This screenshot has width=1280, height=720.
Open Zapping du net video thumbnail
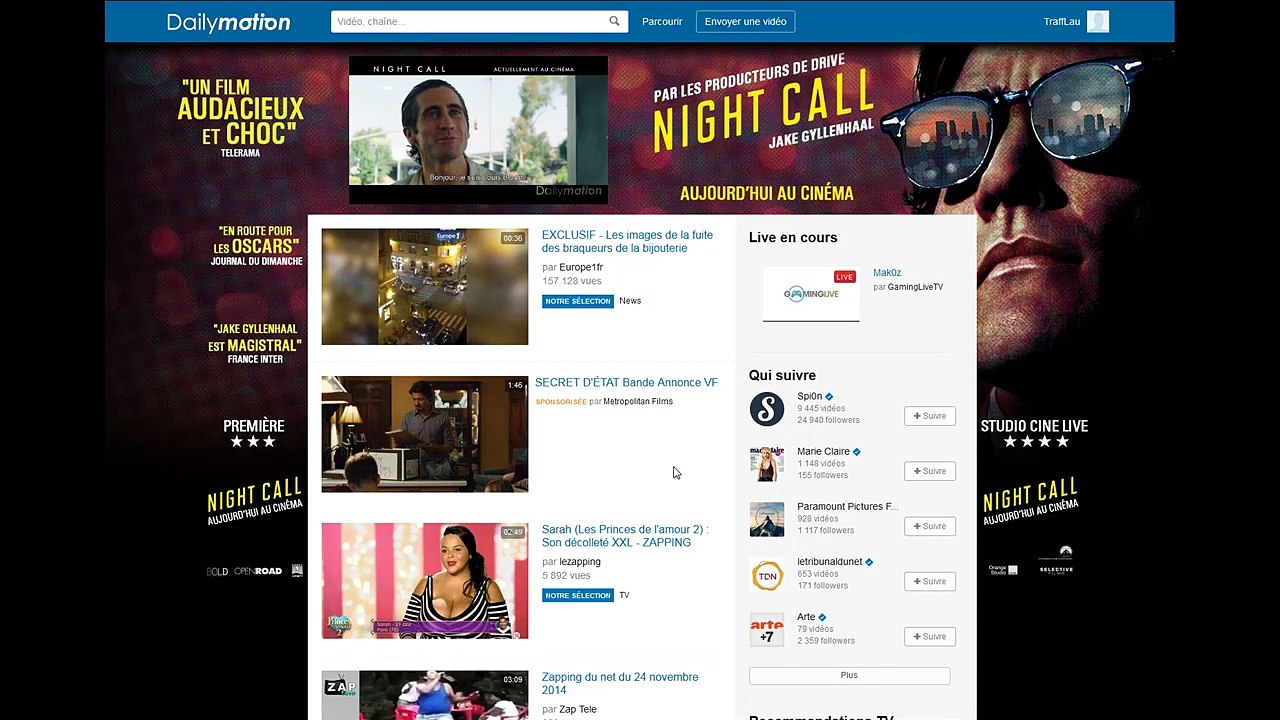coord(424,695)
